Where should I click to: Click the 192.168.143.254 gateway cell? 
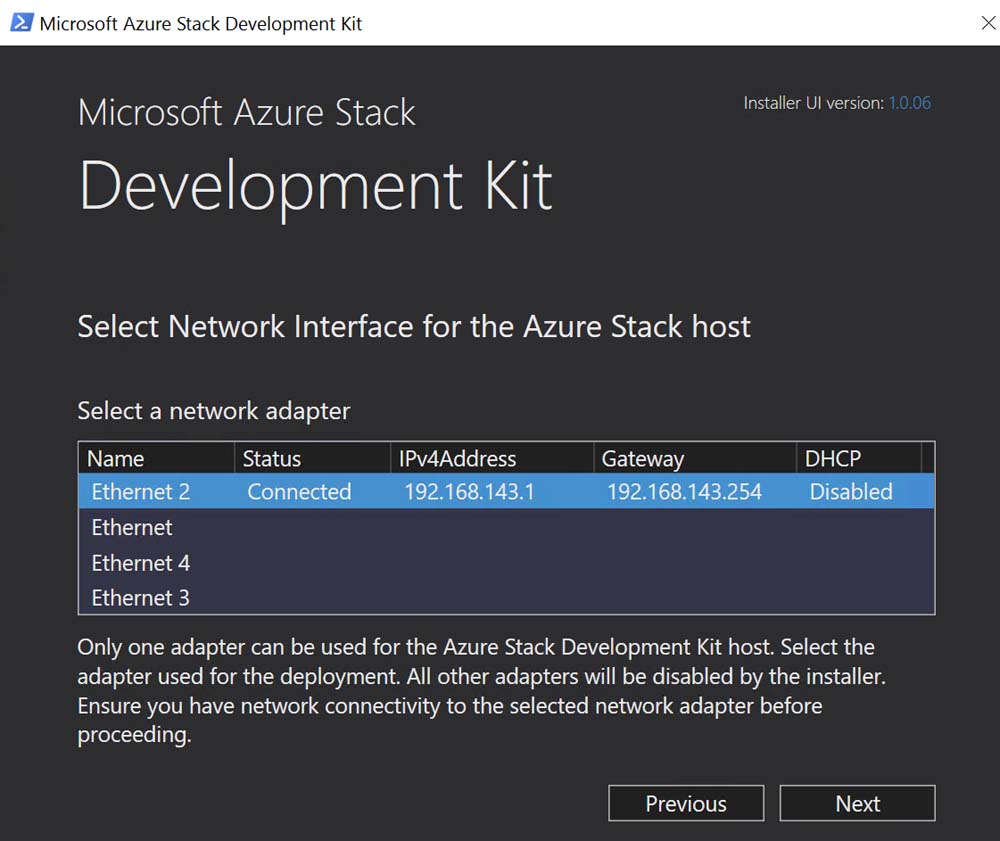(x=684, y=492)
